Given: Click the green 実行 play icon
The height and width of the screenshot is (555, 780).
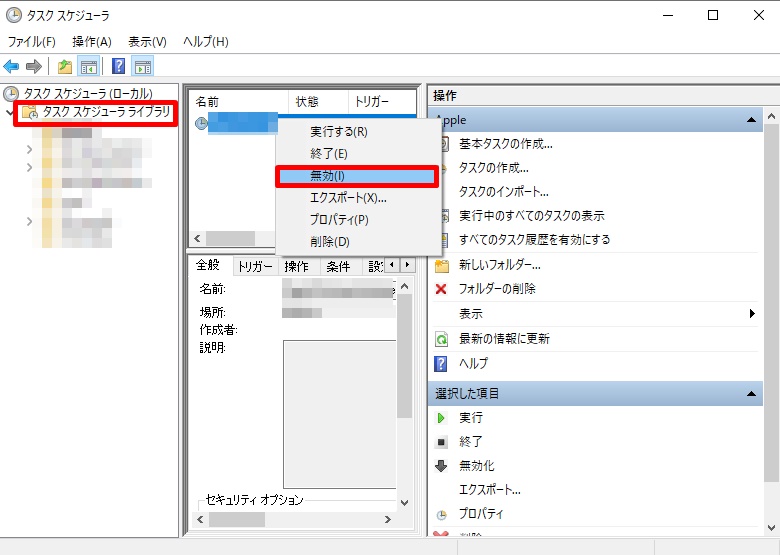Looking at the screenshot, I should [441, 418].
